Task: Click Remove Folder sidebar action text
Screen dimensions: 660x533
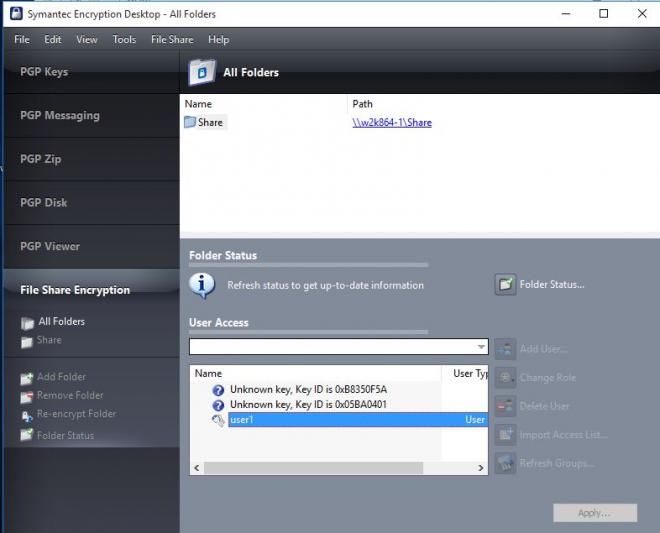Action: click(70, 395)
